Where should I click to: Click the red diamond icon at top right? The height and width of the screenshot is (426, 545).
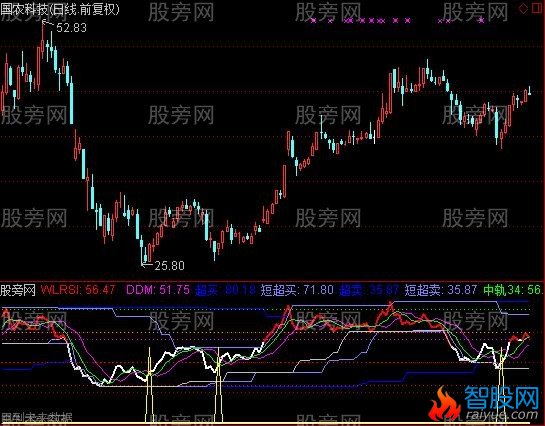click(x=523, y=9)
